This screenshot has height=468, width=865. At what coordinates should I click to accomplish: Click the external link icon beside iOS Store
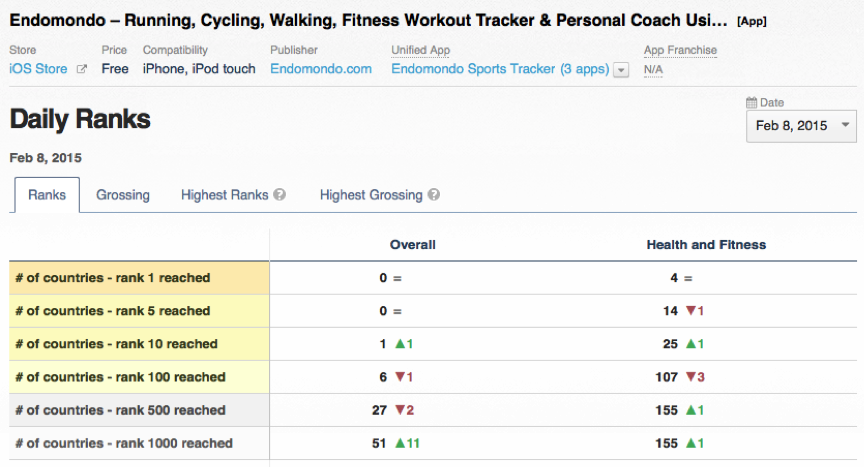(82, 69)
